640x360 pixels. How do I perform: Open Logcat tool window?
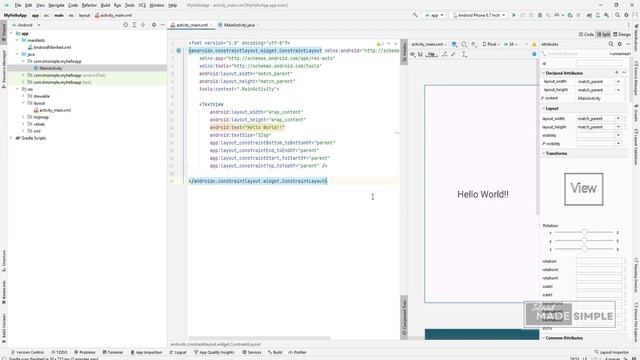pos(178,352)
